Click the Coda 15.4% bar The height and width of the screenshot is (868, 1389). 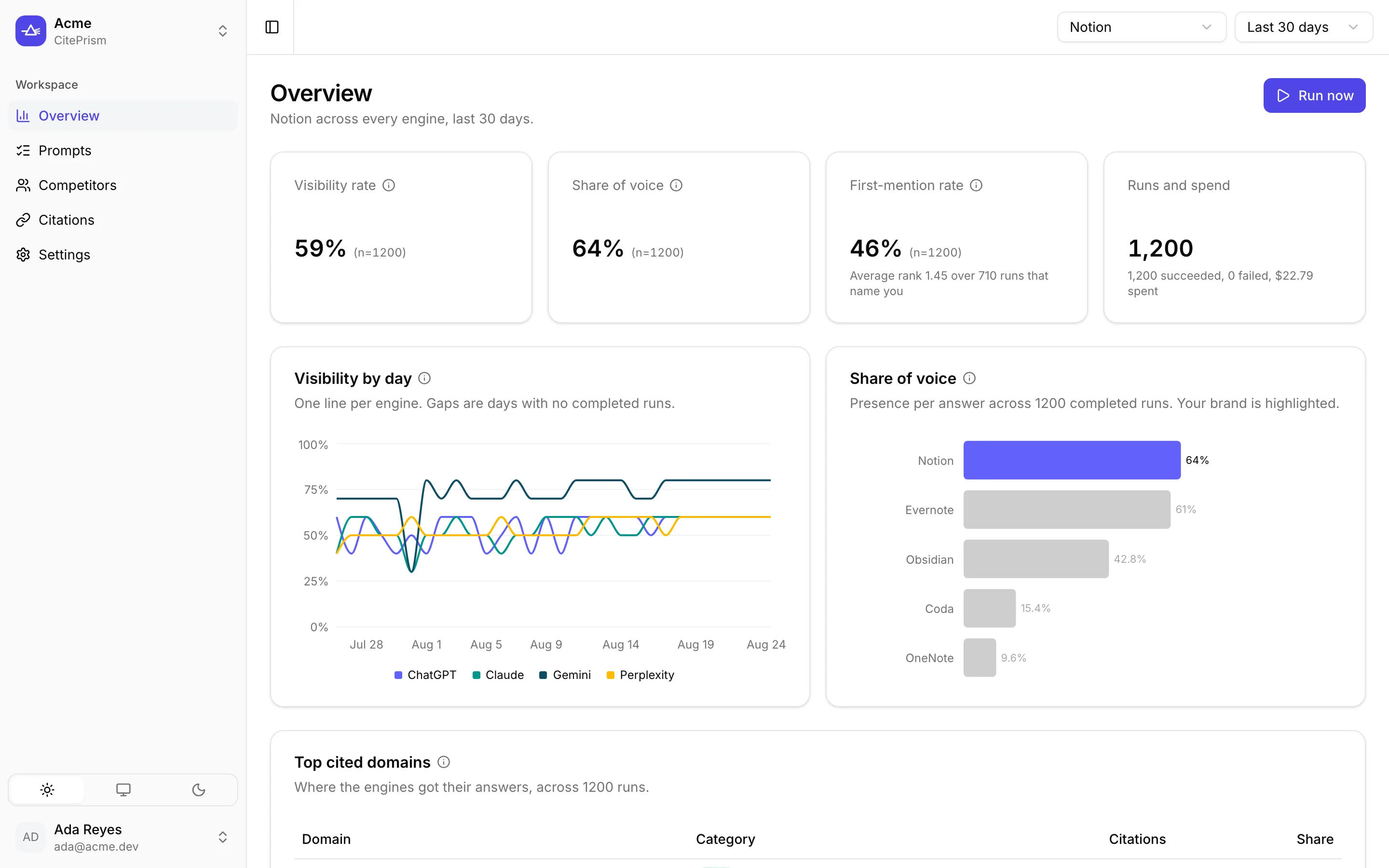pyautogui.click(x=990, y=608)
